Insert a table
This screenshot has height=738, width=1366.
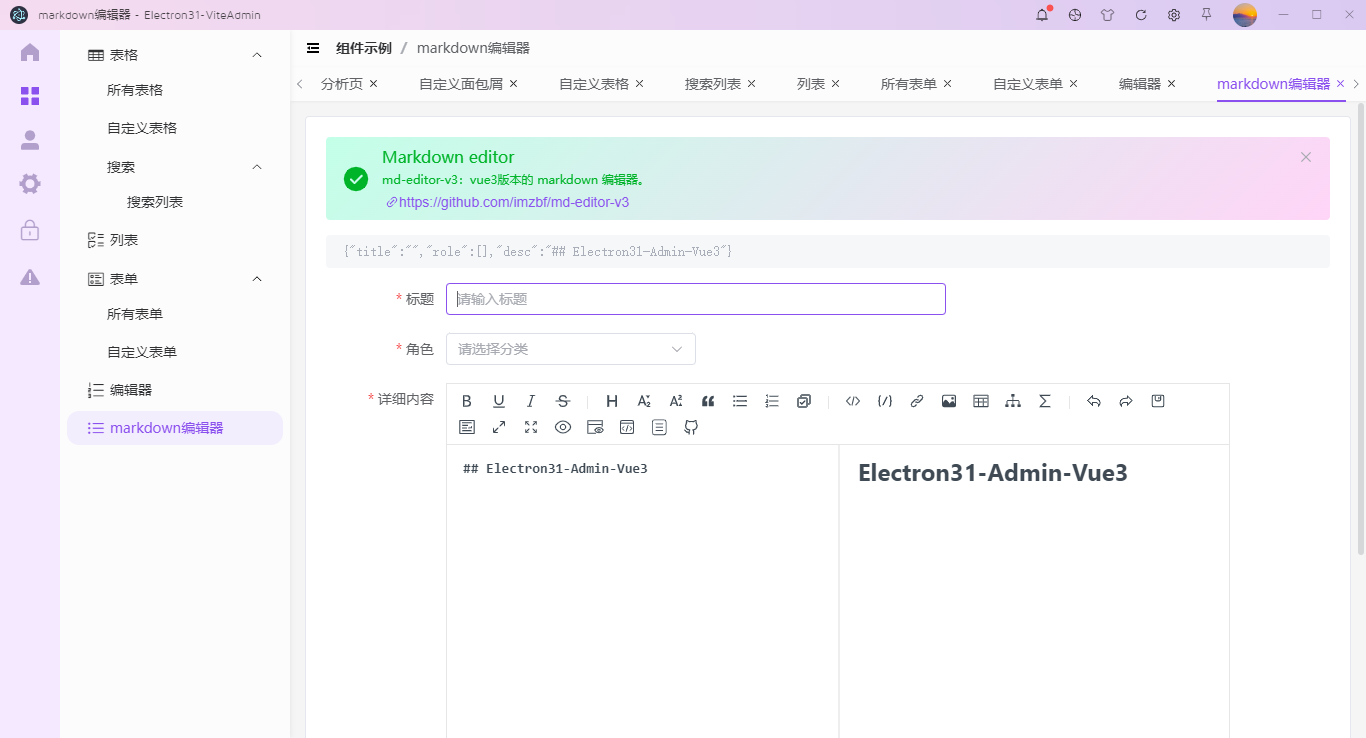pyautogui.click(x=980, y=401)
